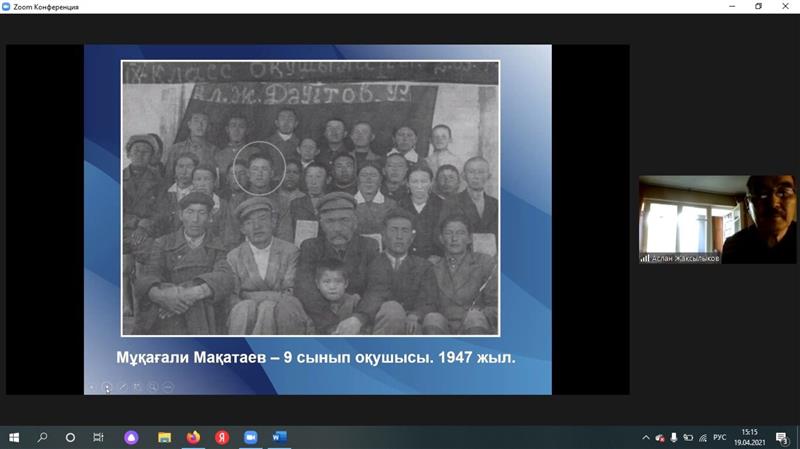Click the Cortana circle icon in taskbar
Viewport: 800px width, 449px height.
(70, 437)
